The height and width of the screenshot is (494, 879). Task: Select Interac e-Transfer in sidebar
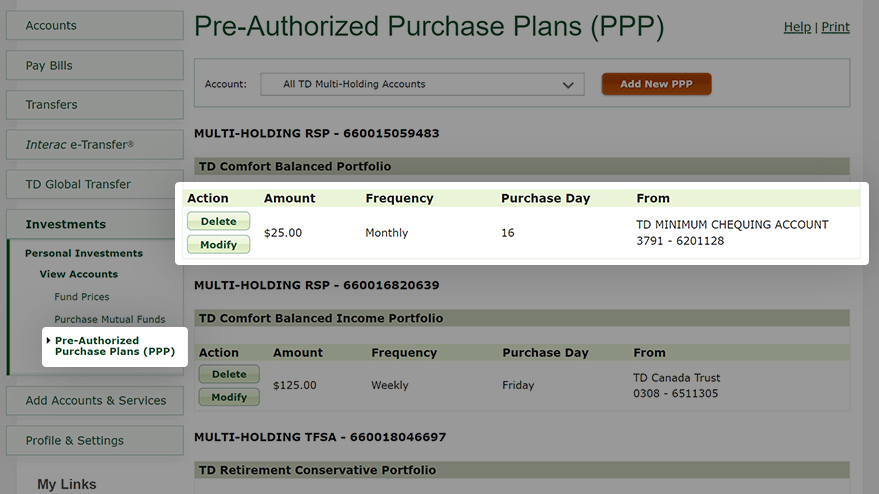click(x=95, y=145)
